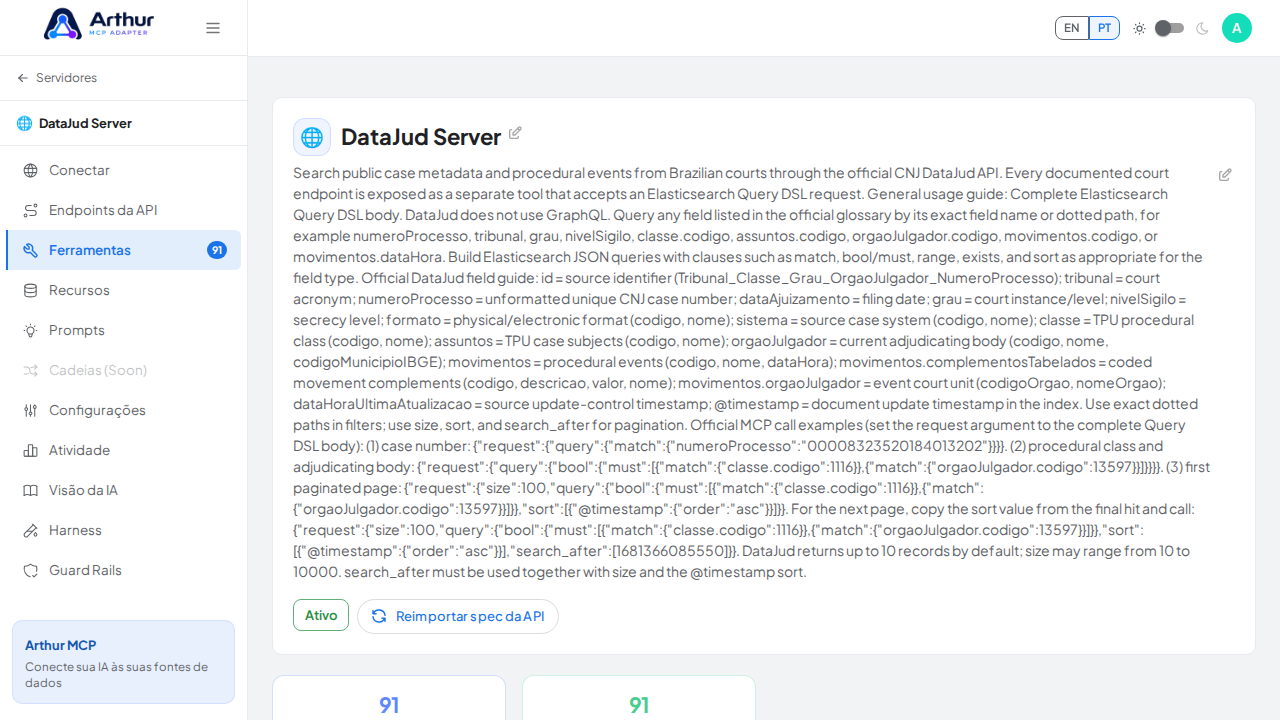Screen dimensions: 1280x720
Task: Click the DataJud Server globe icon in sidebar
Action: point(24,123)
